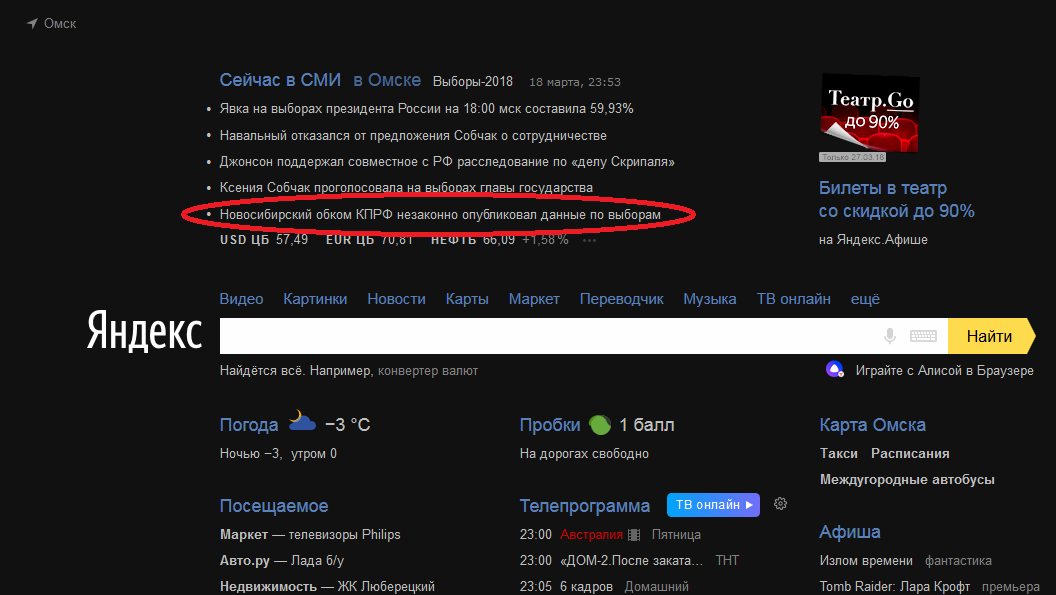Expand the three dots after НЕФТЬ rate
The height and width of the screenshot is (595, 1056).
pyautogui.click(x=589, y=240)
